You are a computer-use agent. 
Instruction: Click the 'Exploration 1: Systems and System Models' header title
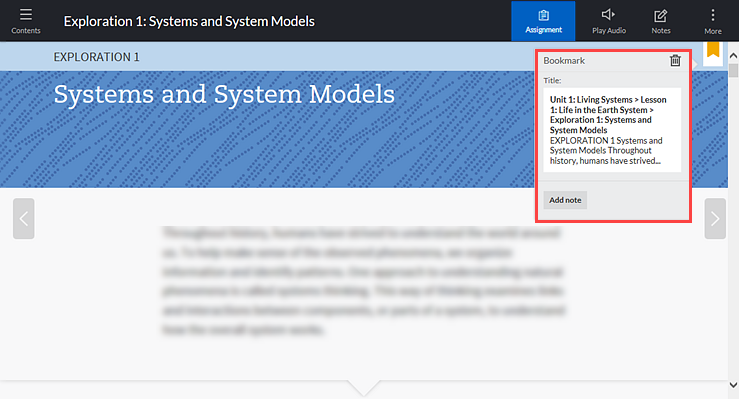[x=189, y=21]
